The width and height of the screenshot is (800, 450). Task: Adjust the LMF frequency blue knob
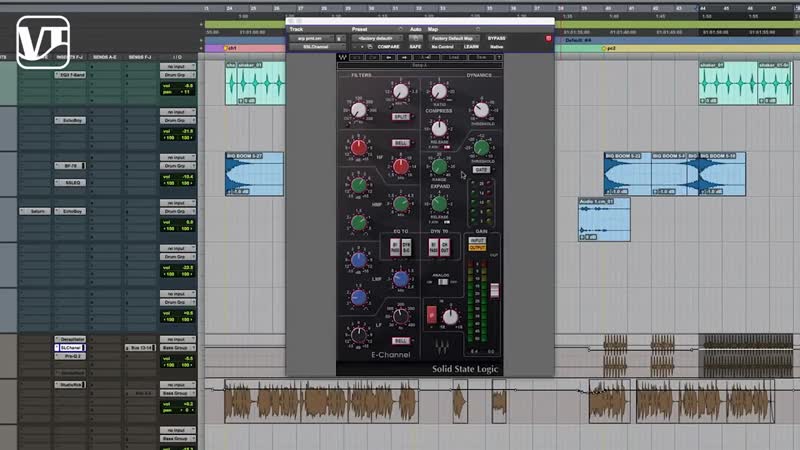point(401,279)
